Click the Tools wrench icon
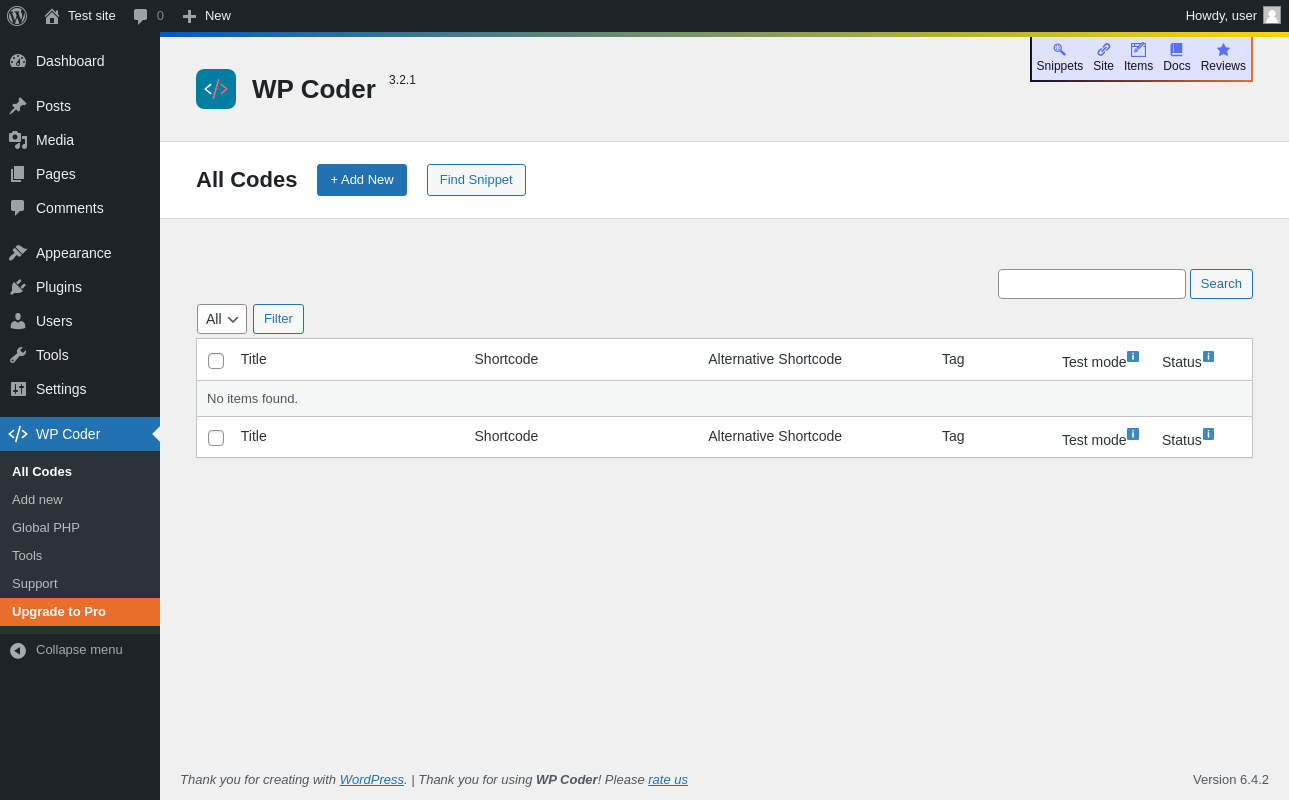The height and width of the screenshot is (800, 1289). [18, 355]
